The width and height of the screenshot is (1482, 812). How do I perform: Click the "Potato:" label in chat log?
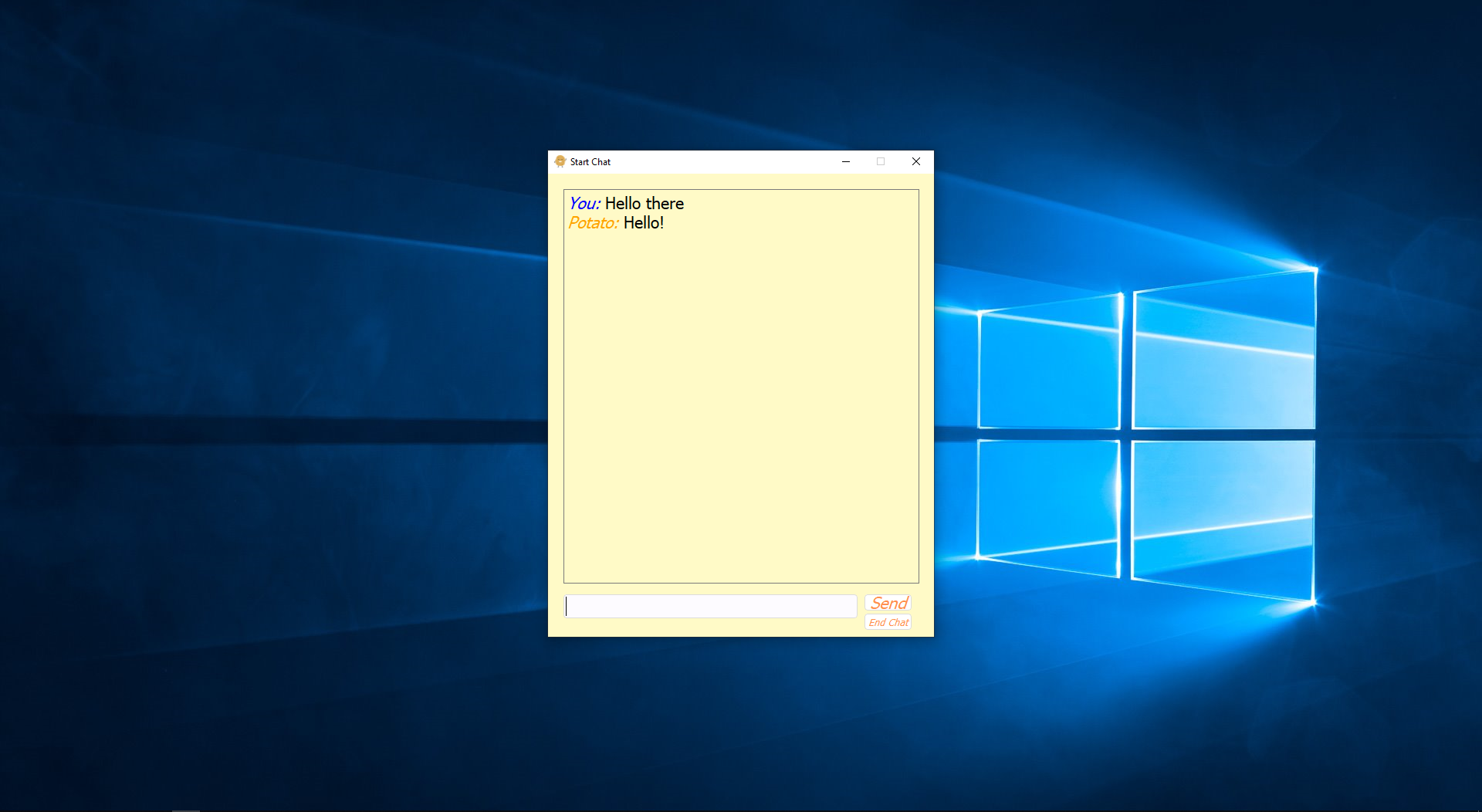pos(593,223)
